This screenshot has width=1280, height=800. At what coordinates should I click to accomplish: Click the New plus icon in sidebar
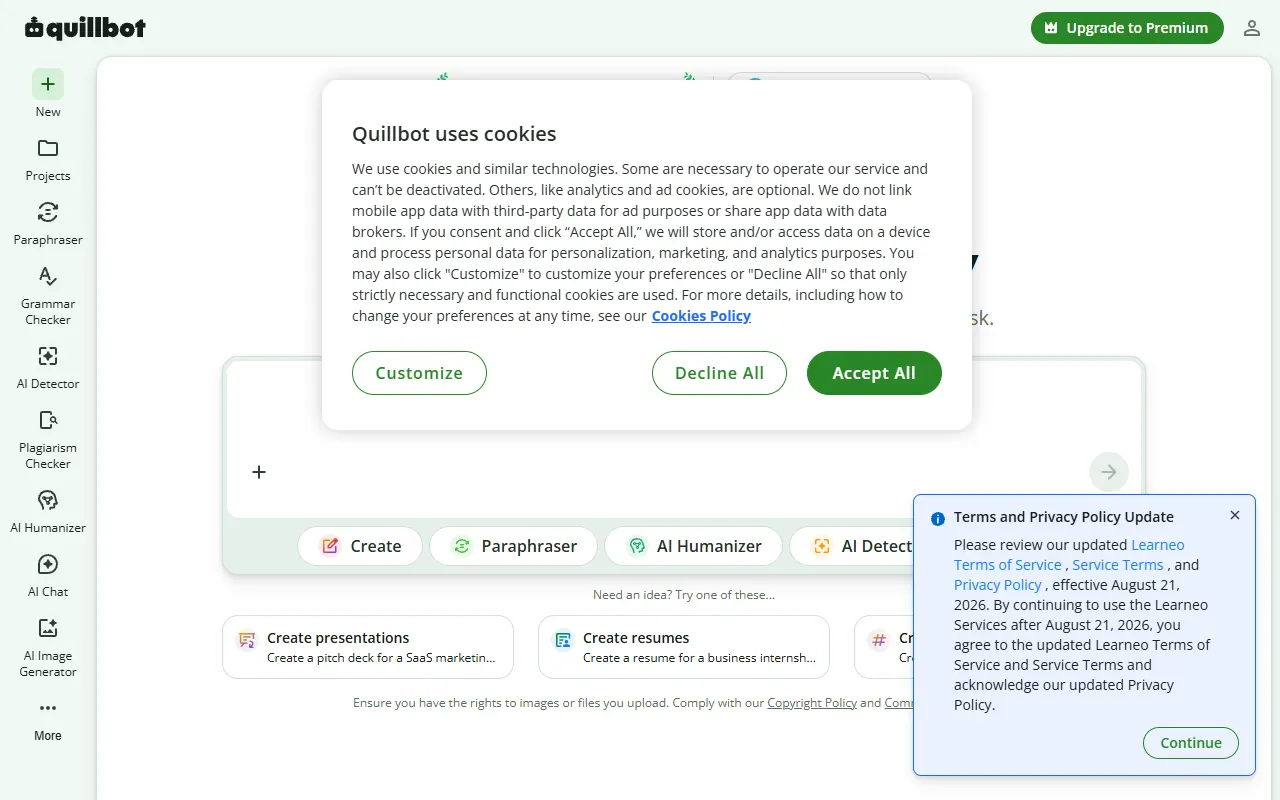[48, 84]
